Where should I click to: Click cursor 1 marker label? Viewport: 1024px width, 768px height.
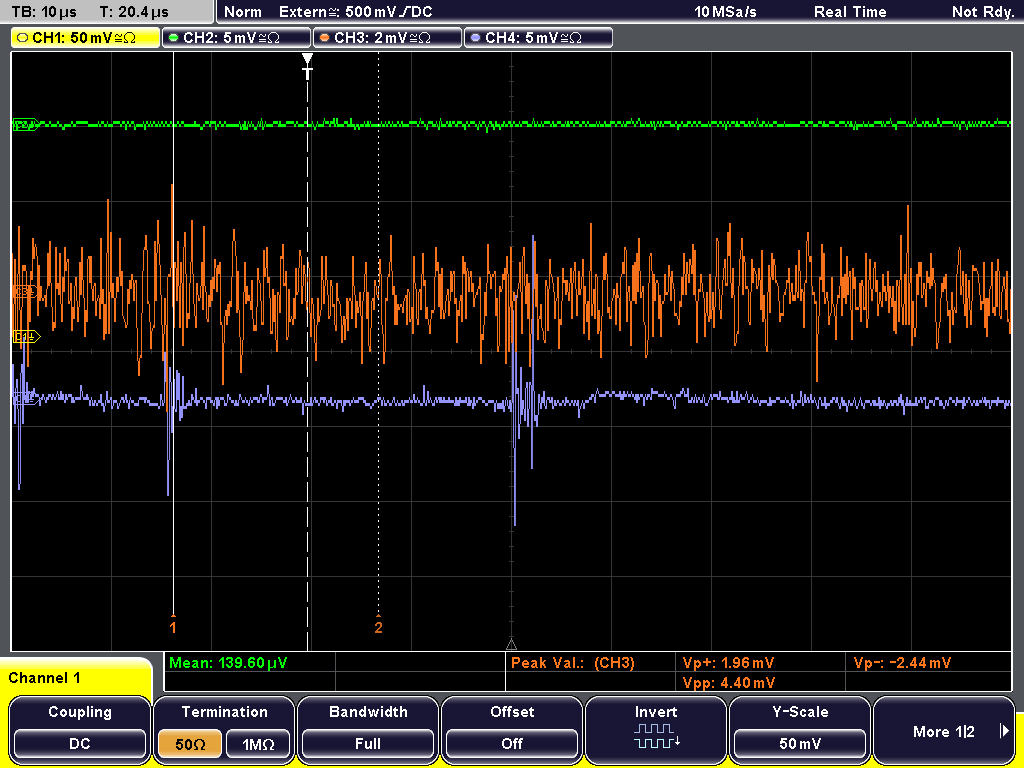172,626
